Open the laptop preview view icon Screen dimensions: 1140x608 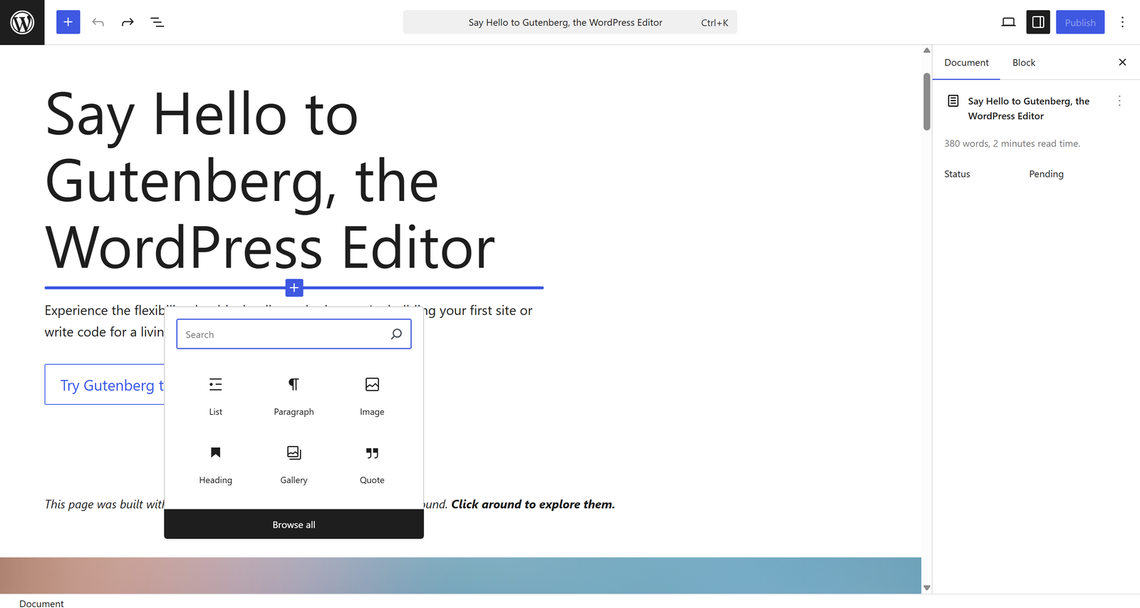click(1008, 23)
